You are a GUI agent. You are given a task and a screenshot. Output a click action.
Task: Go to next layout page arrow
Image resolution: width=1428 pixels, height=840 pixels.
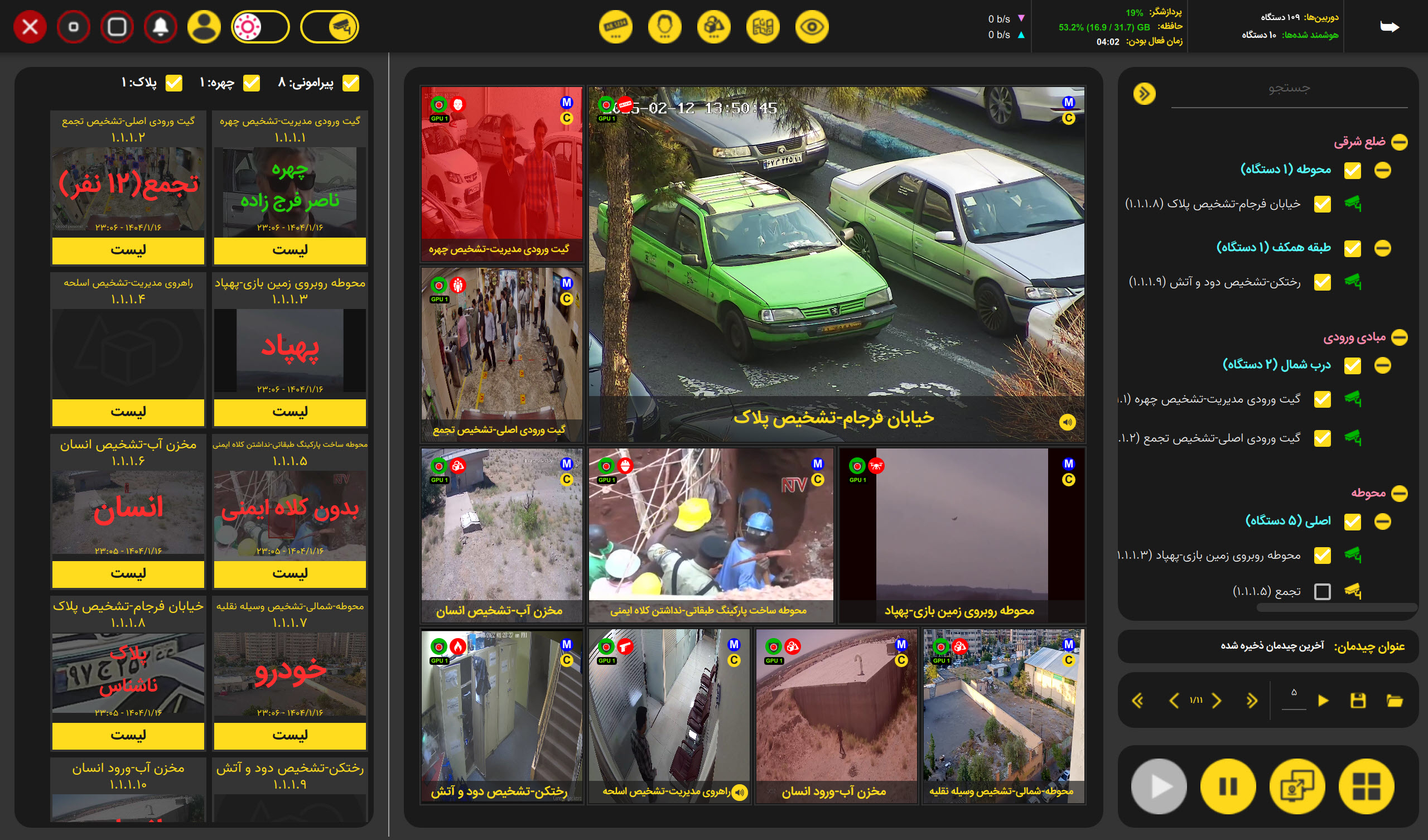click(x=1217, y=701)
